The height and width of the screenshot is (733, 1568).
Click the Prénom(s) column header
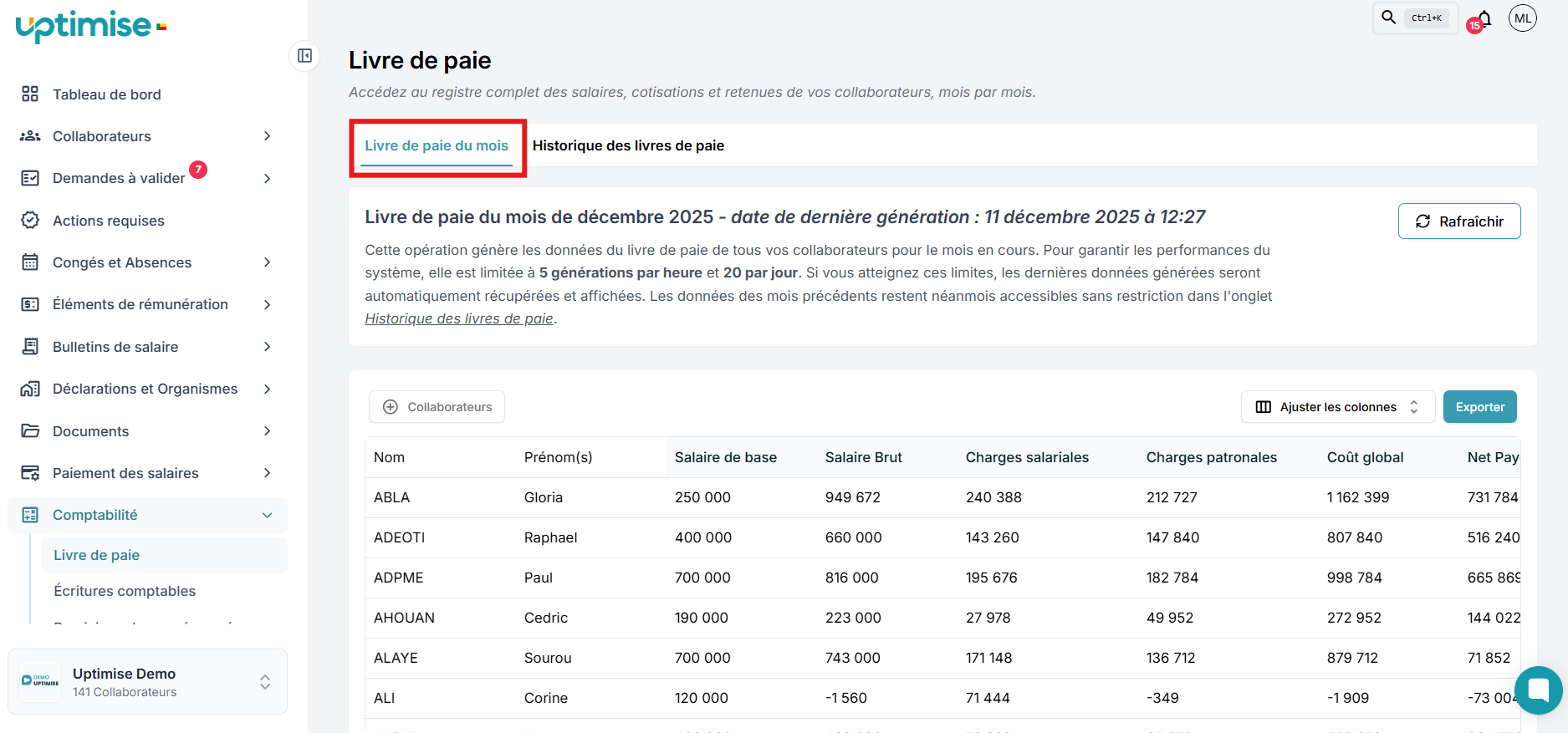pyautogui.click(x=559, y=457)
